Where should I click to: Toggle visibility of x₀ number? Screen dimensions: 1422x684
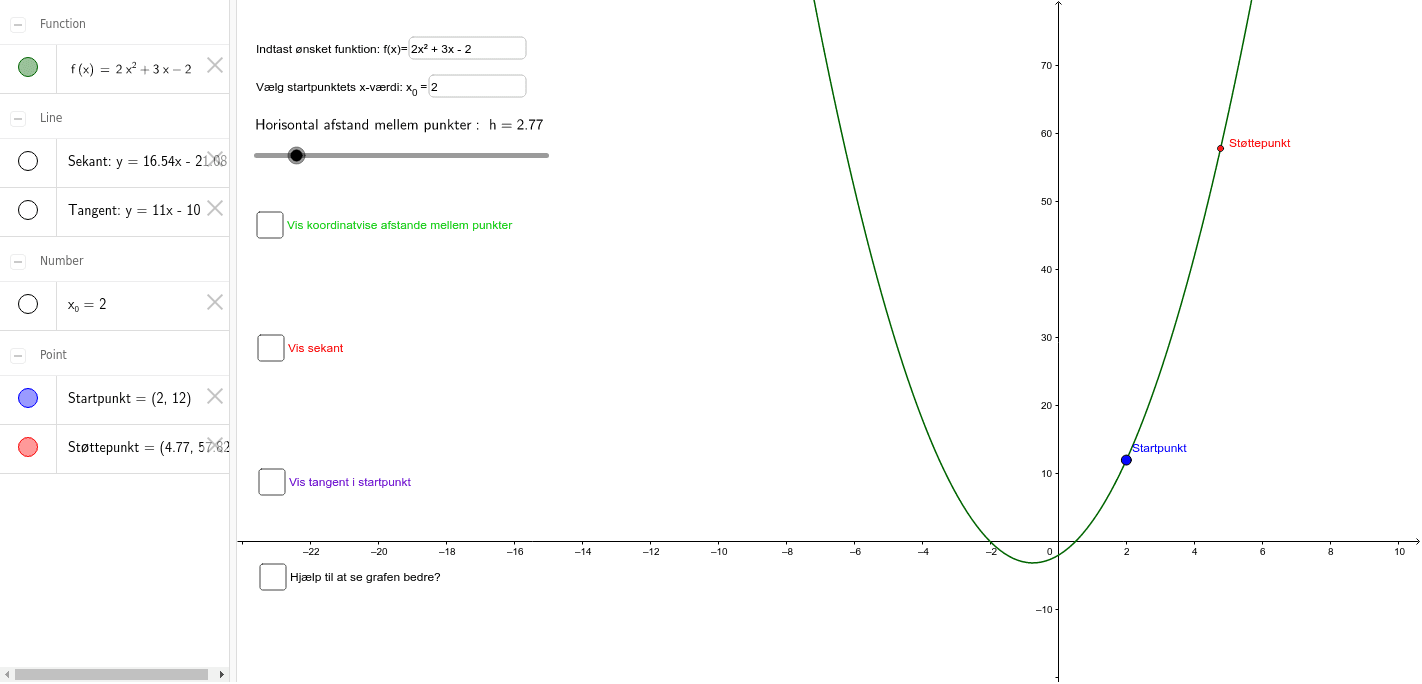point(28,304)
